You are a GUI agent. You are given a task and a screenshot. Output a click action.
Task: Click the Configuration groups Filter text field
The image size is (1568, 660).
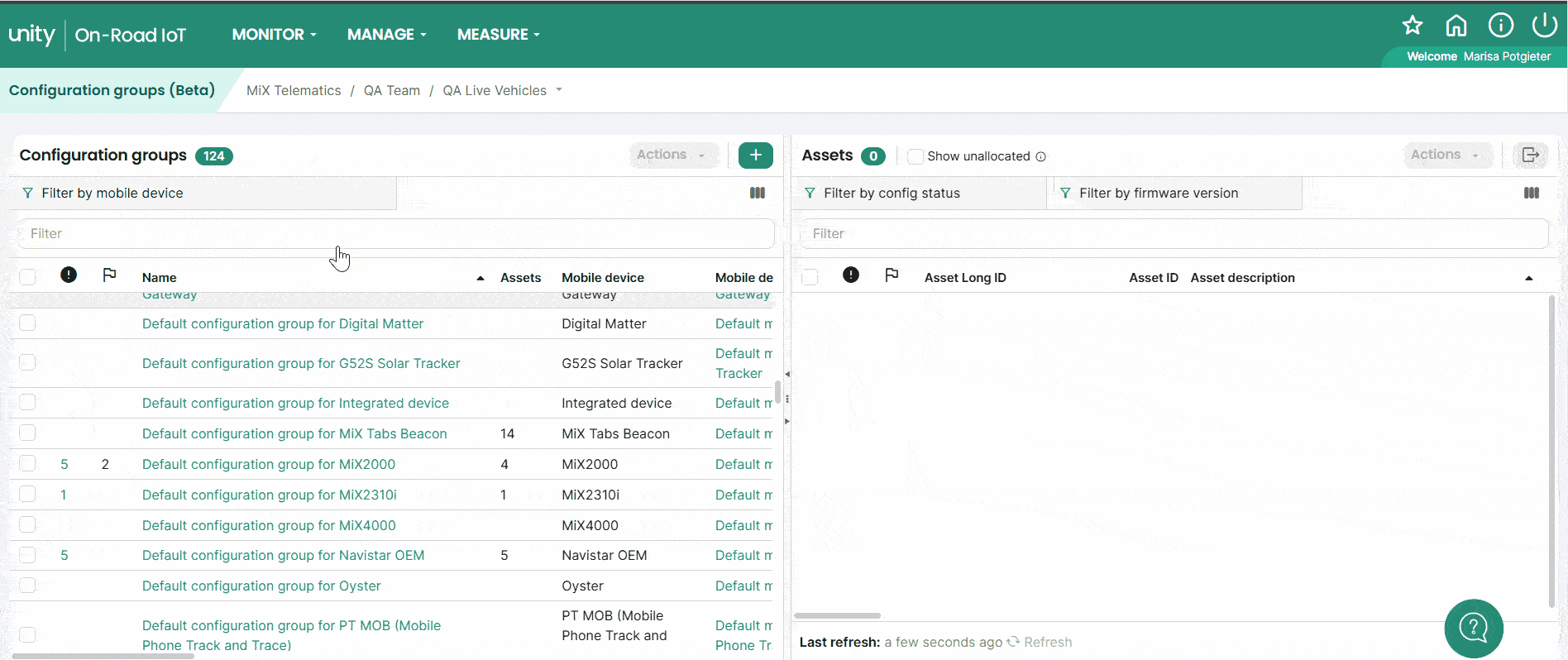click(395, 234)
